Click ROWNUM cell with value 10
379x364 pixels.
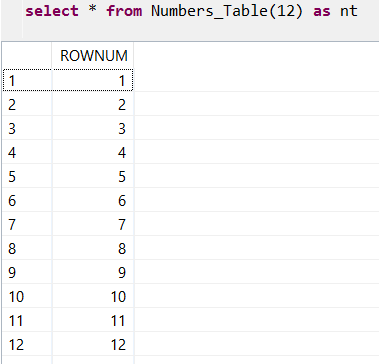(93, 296)
